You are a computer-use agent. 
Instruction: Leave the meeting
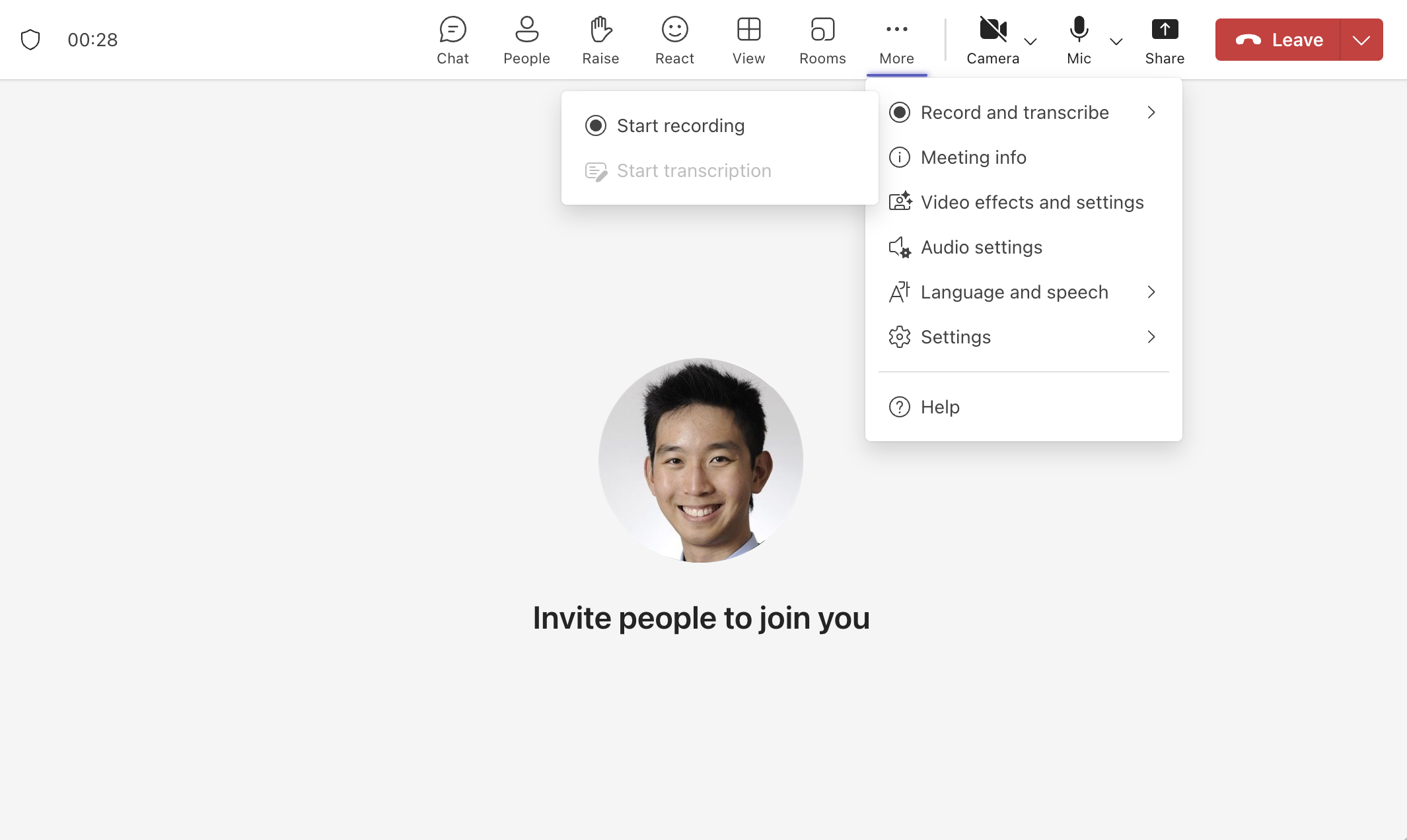1280,40
